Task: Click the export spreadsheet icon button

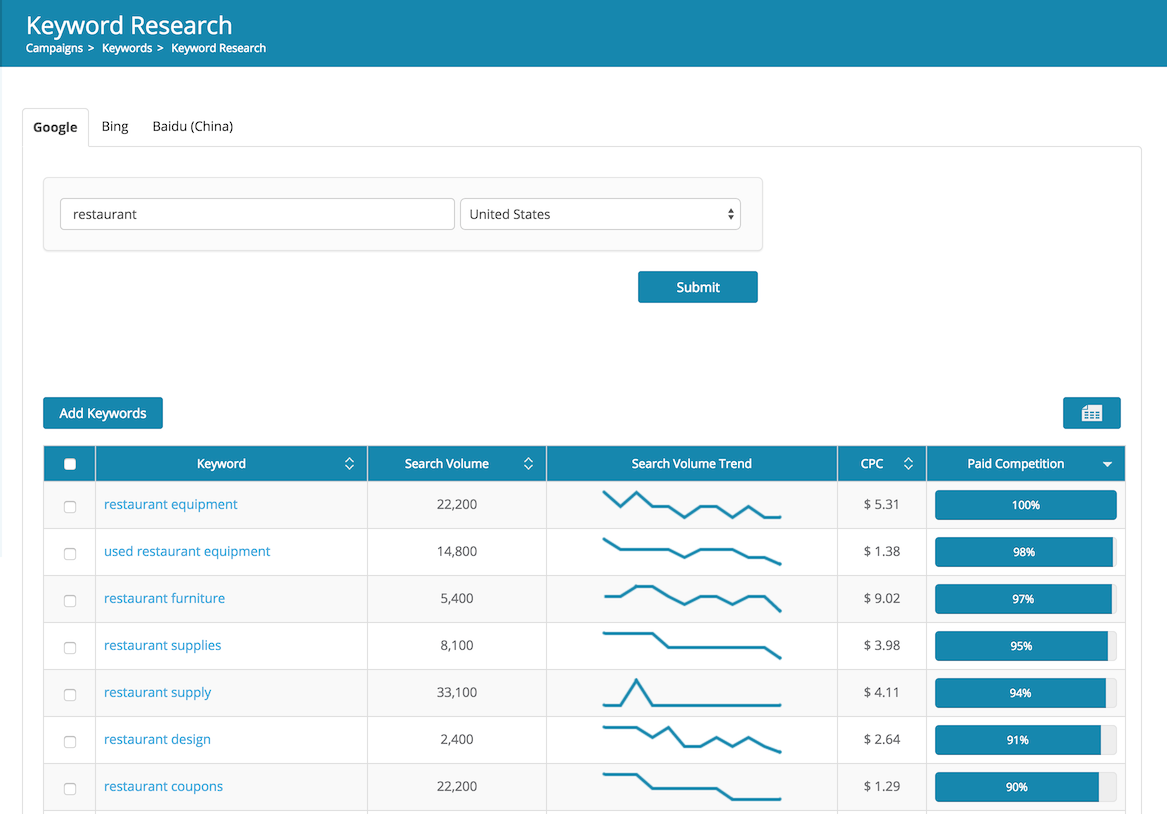Action: tap(1091, 413)
